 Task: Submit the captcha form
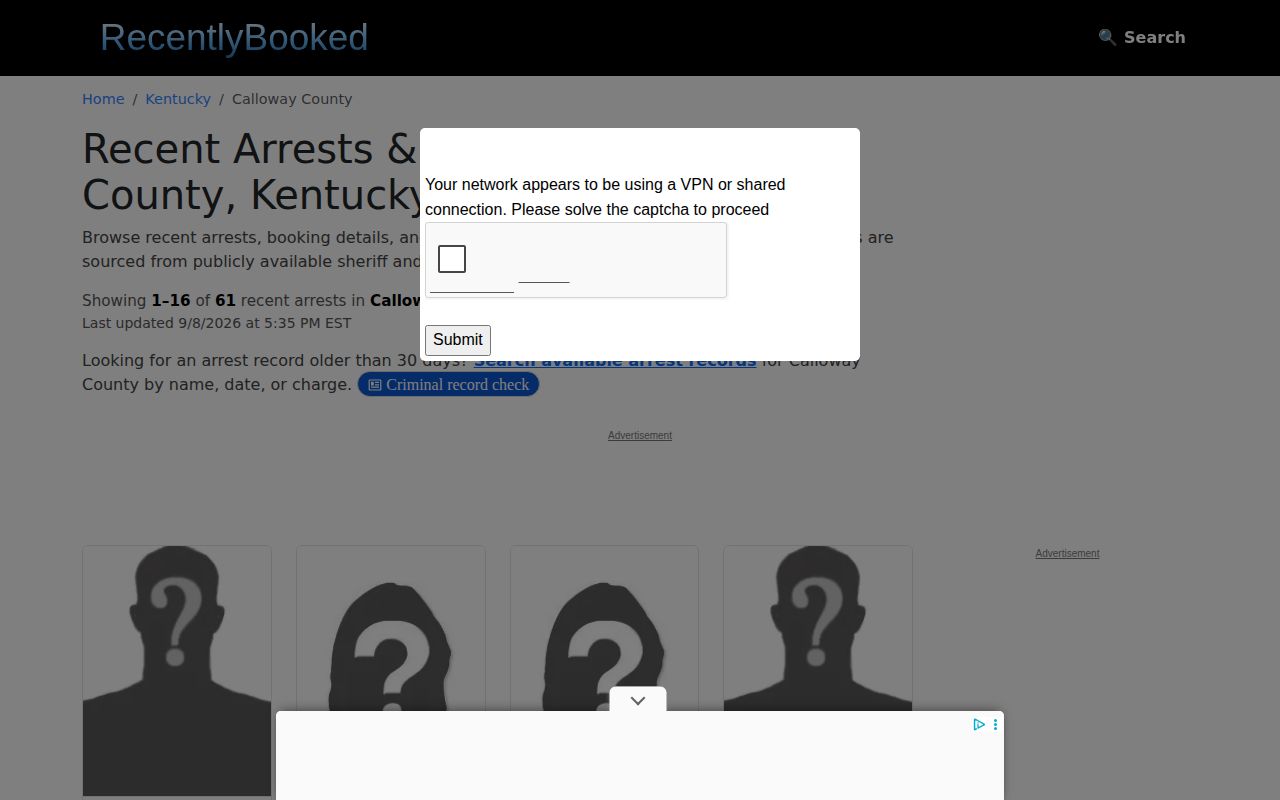tap(458, 340)
